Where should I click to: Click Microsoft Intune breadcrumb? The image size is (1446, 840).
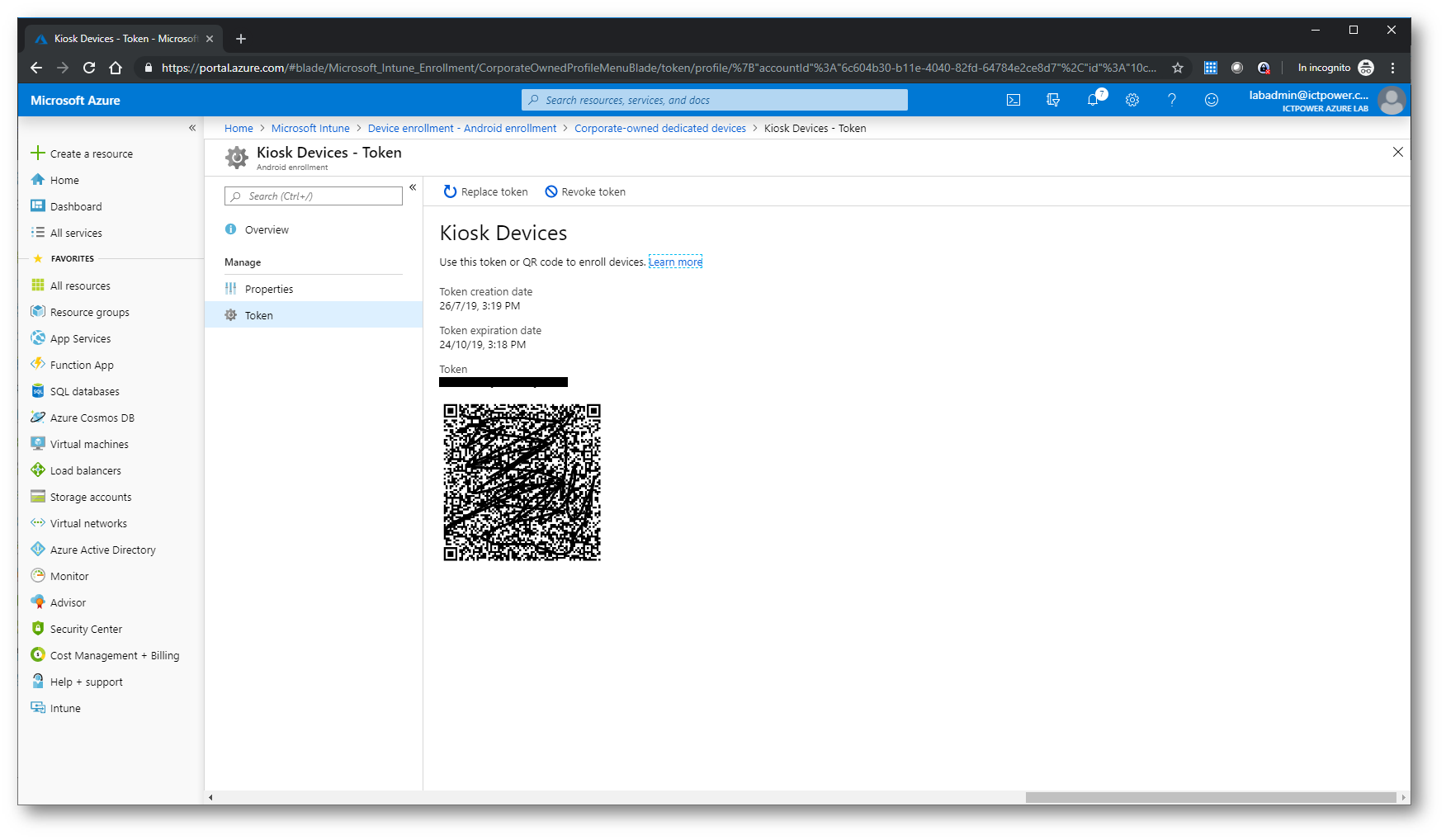310,128
